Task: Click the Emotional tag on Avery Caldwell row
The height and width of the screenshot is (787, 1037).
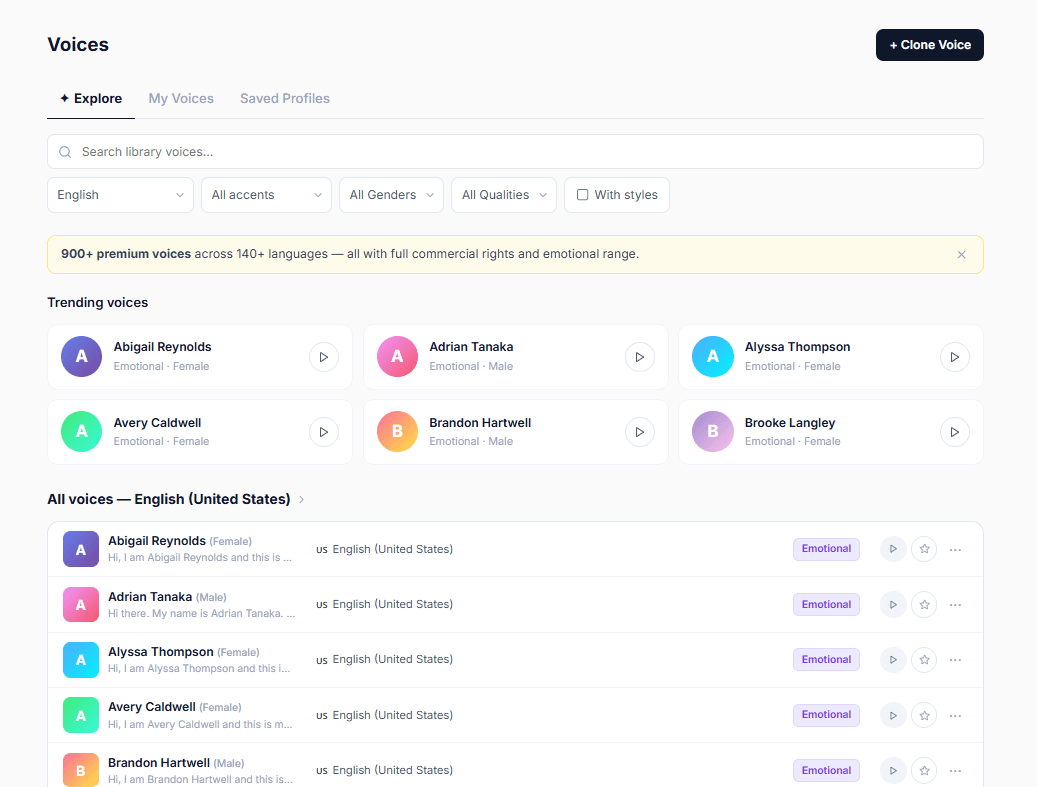Action: click(x=826, y=715)
